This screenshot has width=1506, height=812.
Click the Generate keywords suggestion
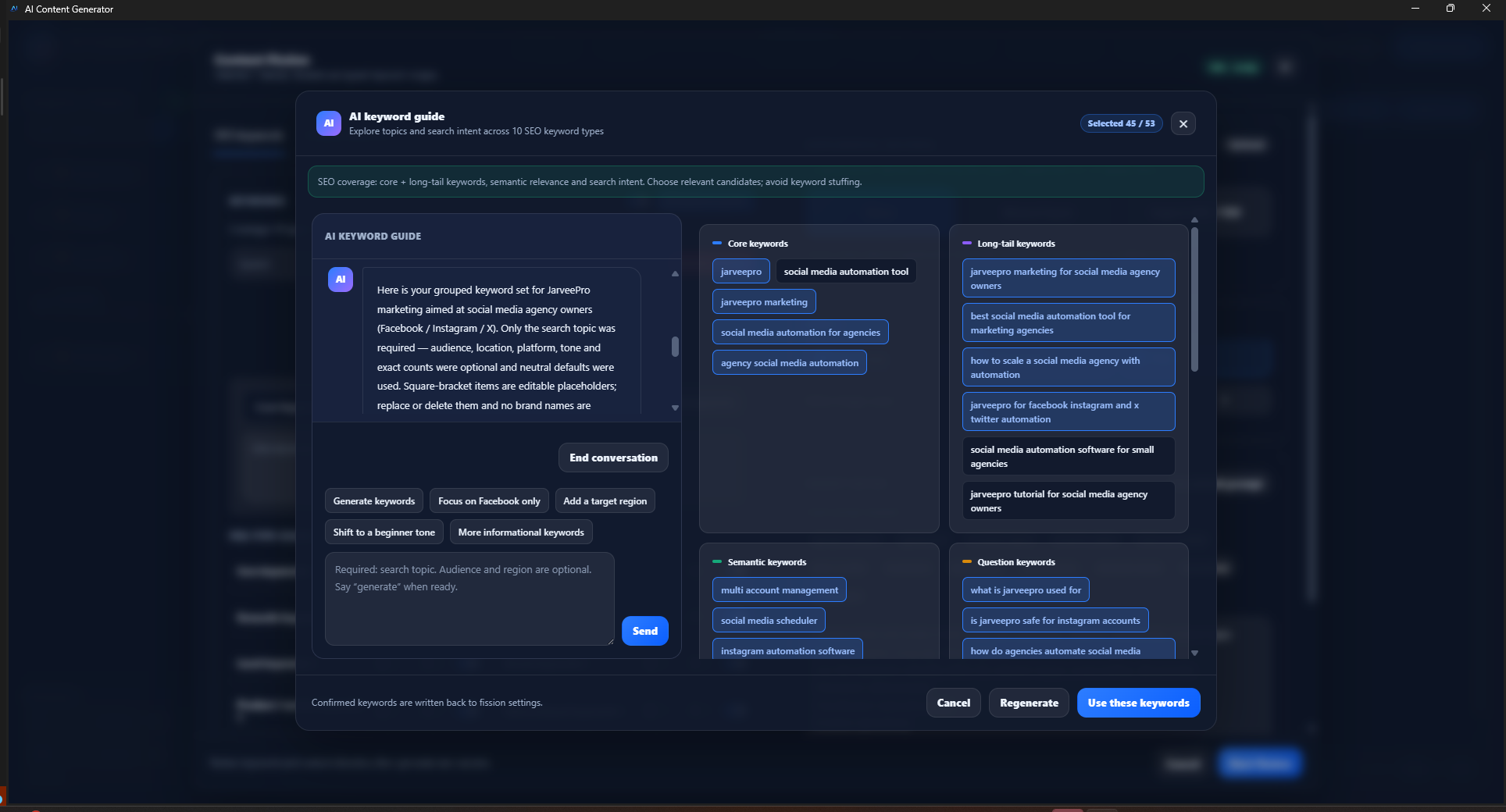(374, 501)
